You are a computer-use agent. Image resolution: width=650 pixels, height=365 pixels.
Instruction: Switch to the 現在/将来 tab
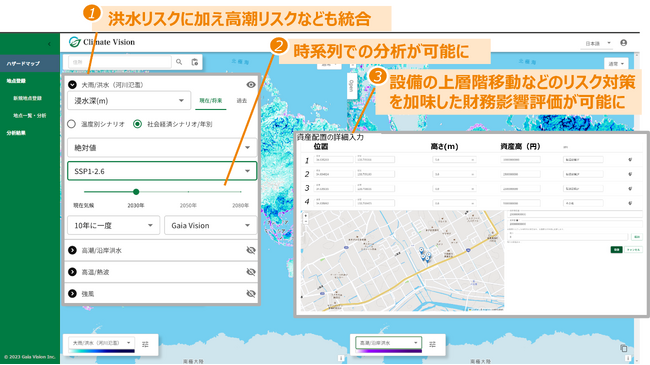(x=211, y=100)
